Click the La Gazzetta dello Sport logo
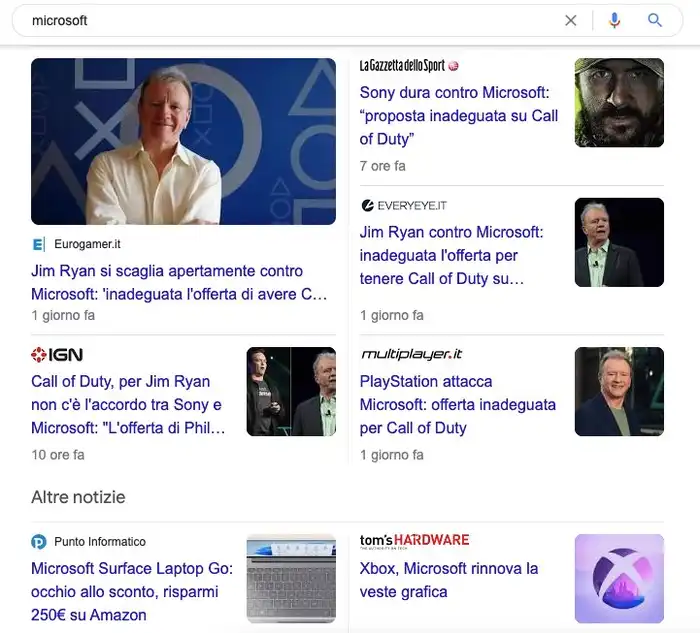700x633 pixels. [x=408, y=66]
